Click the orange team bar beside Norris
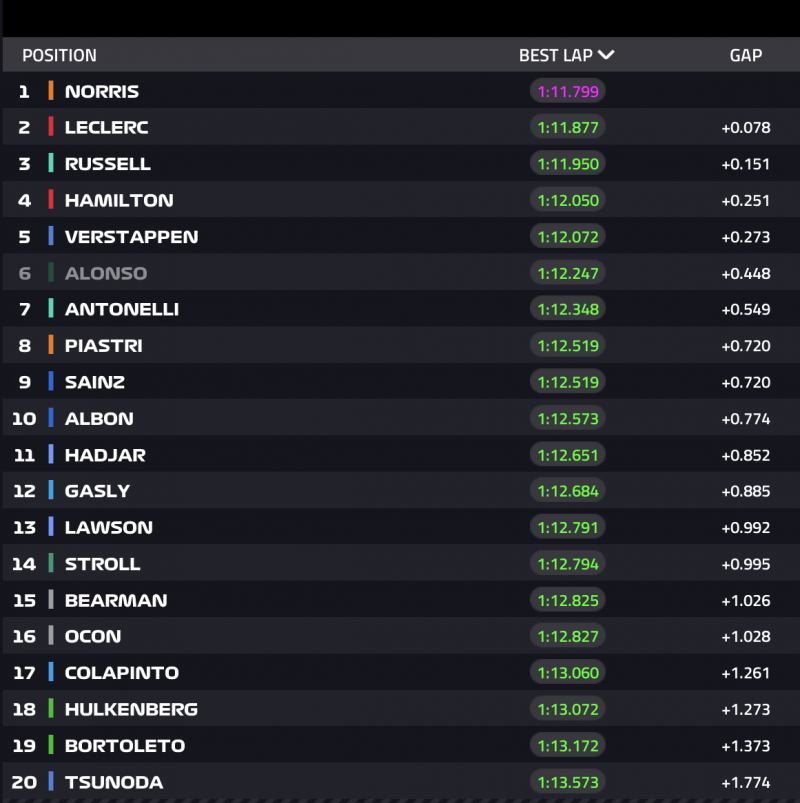The image size is (800, 803). tap(51, 91)
